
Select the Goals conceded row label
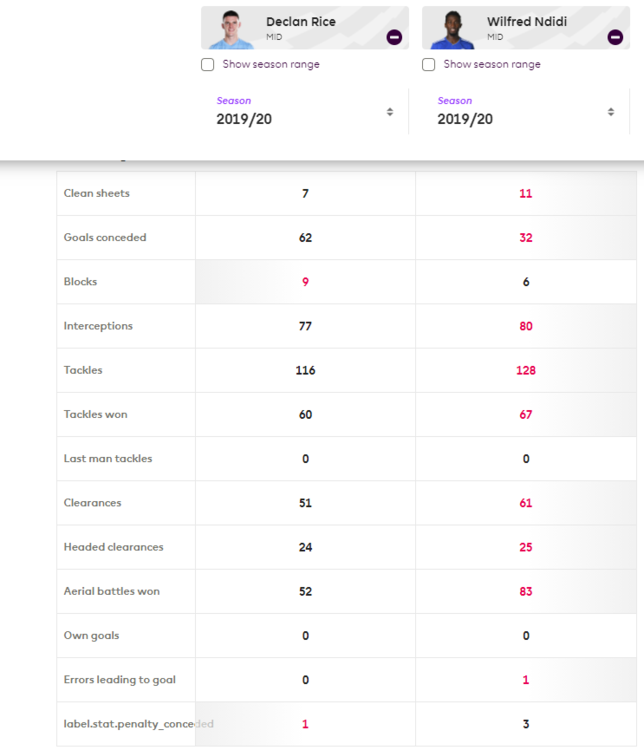point(105,237)
